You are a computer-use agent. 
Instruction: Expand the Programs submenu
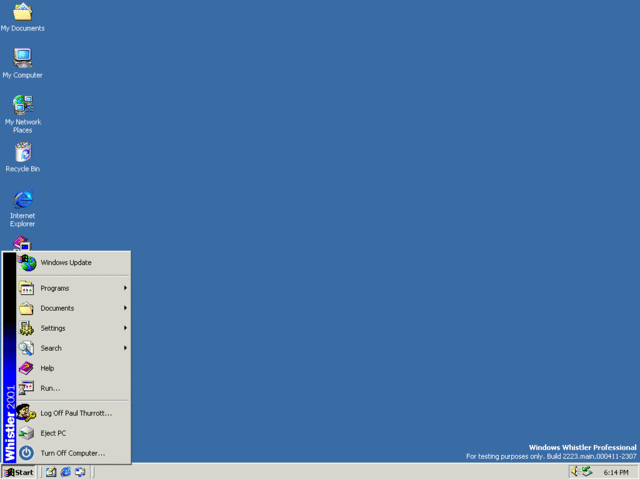73,288
